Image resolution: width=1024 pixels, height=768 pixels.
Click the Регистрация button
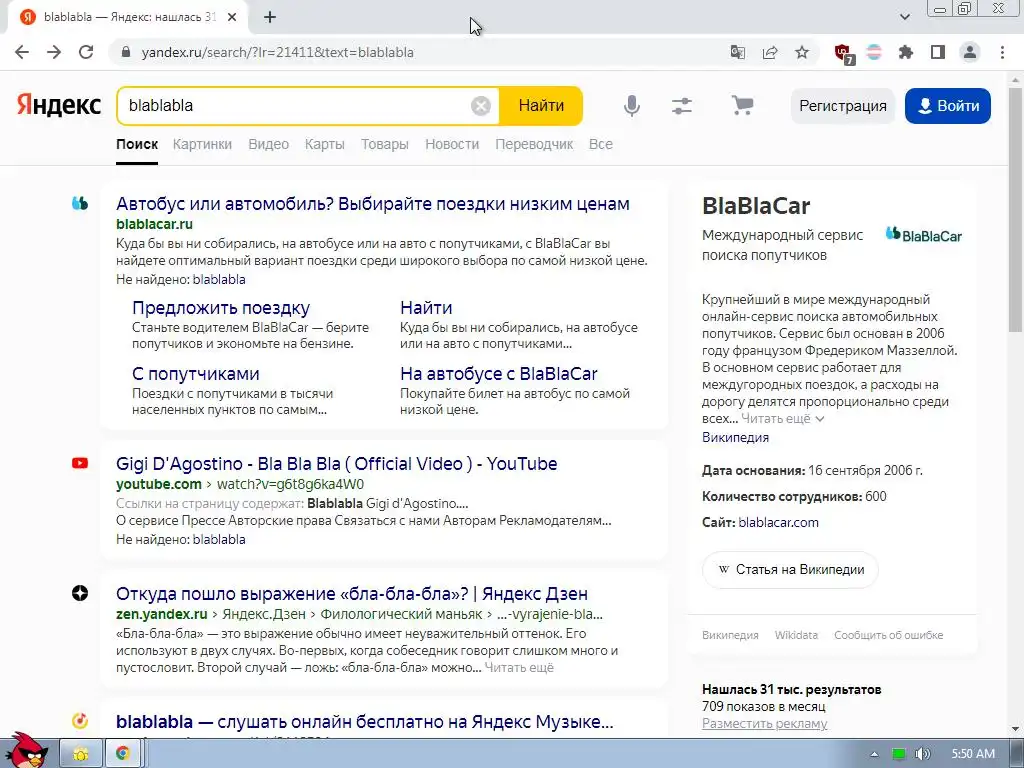(843, 106)
